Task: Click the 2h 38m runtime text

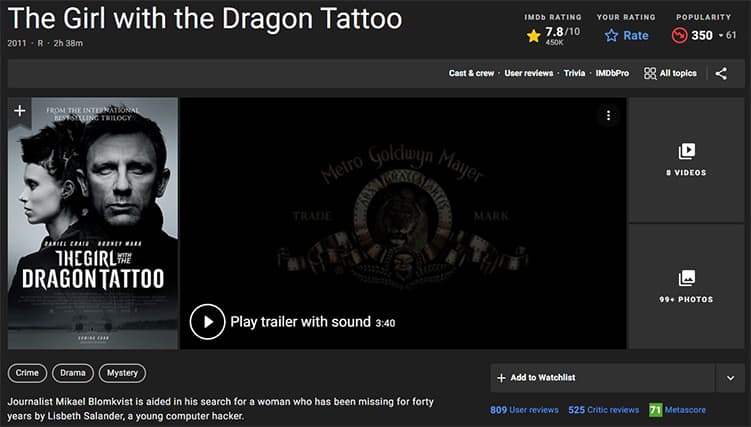Action: (68, 43)
